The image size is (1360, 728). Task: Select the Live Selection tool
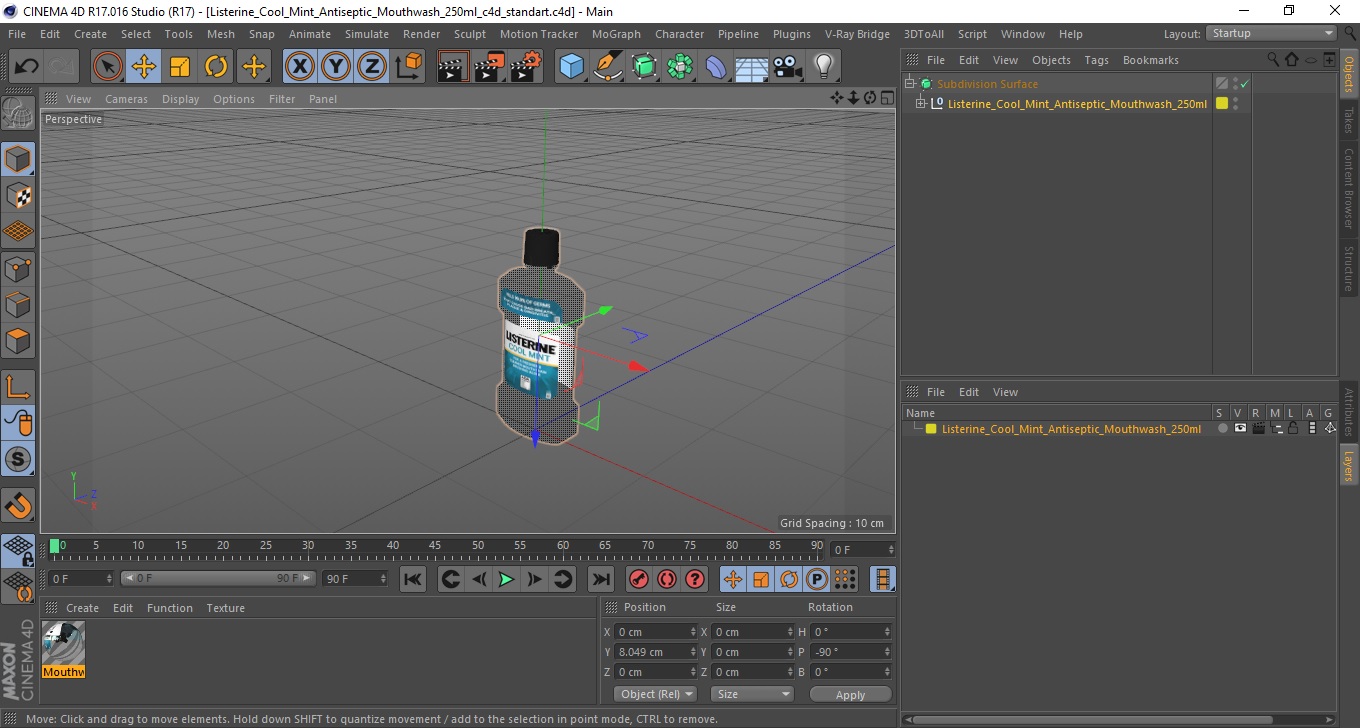pos(108,67)
